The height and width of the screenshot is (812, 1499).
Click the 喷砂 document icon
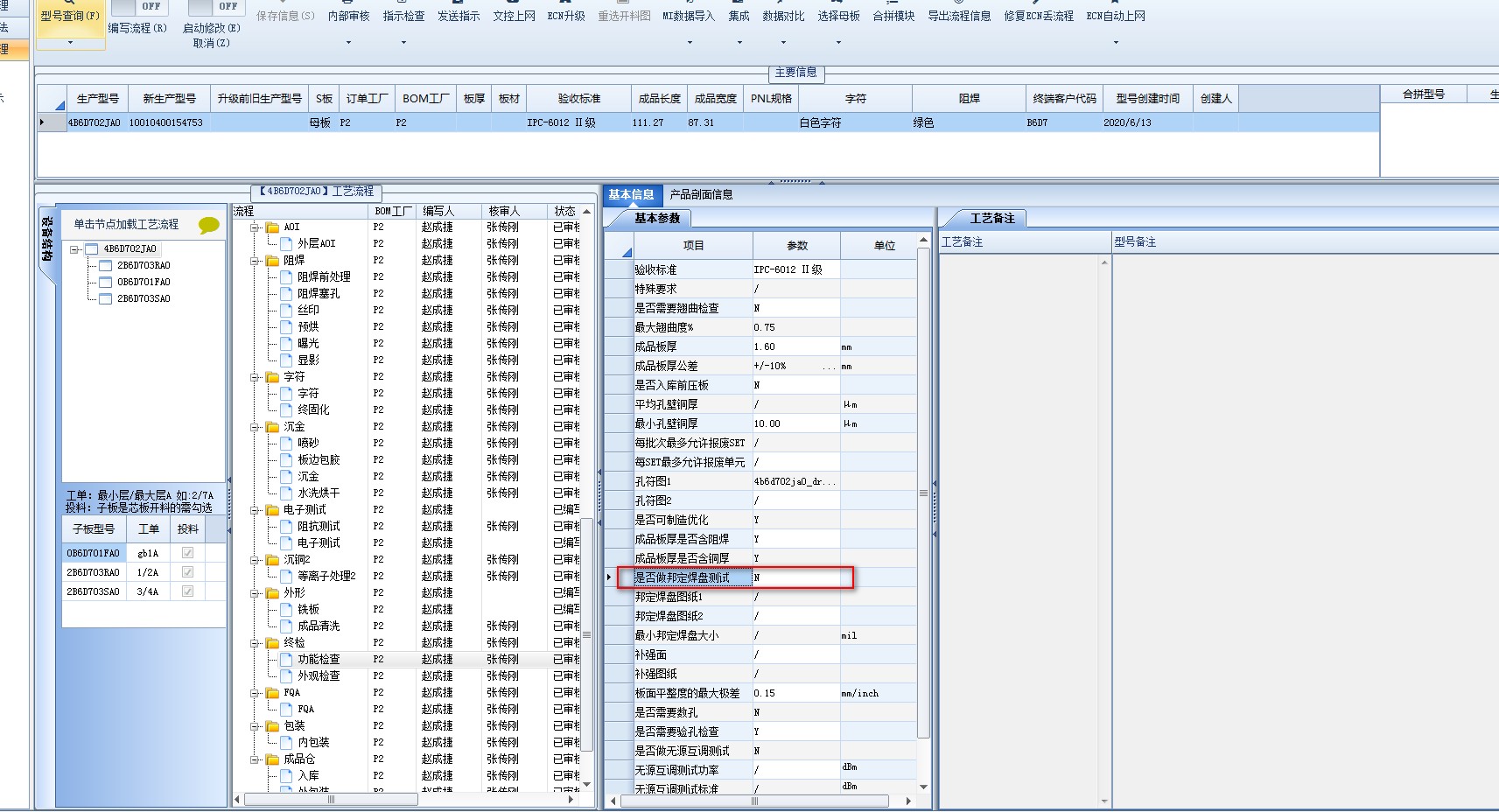tap(286, 443)
